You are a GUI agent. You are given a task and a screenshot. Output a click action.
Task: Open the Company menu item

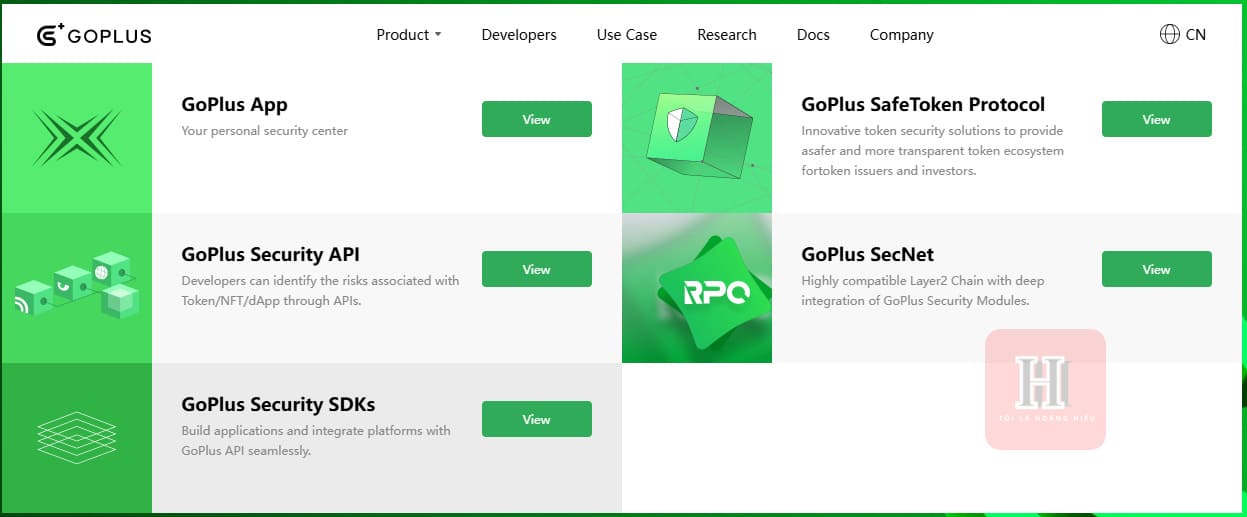(x=901, y=35)
